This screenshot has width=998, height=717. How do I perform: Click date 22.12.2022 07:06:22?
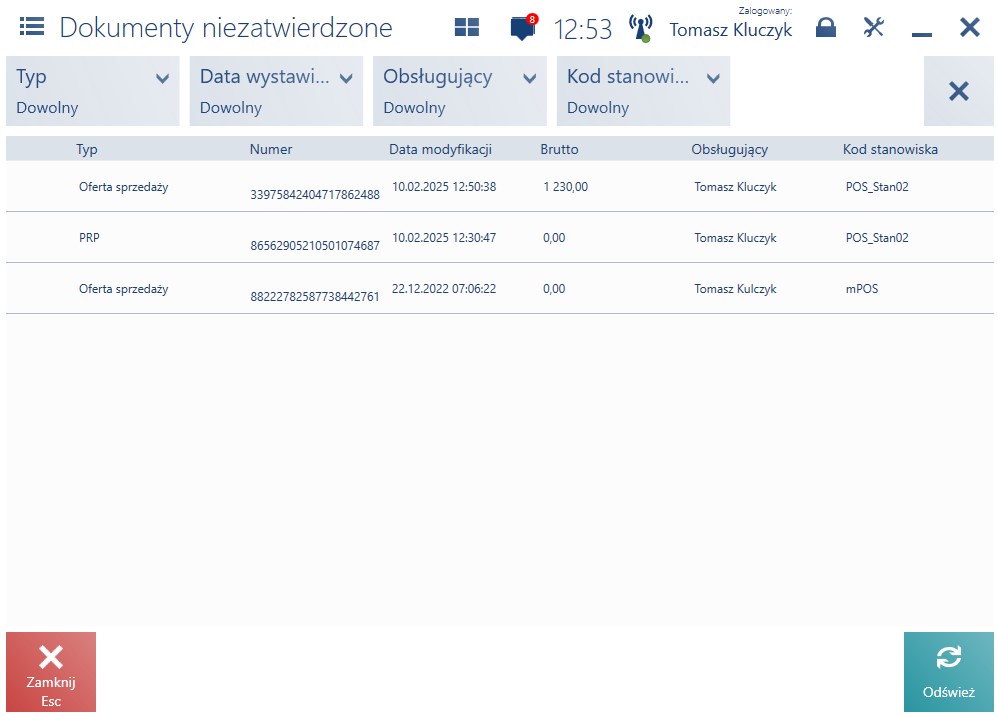click(444, 289)
